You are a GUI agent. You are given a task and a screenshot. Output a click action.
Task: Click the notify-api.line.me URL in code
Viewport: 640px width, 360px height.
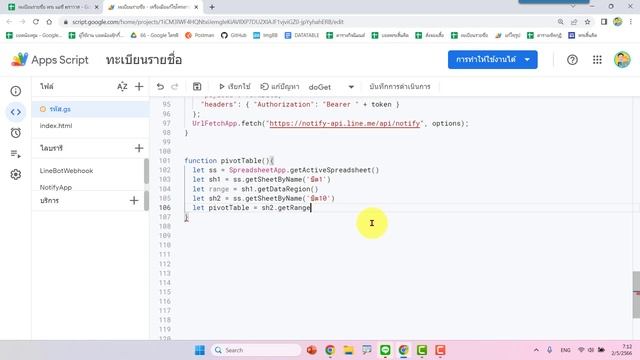[x=344, y=123]
